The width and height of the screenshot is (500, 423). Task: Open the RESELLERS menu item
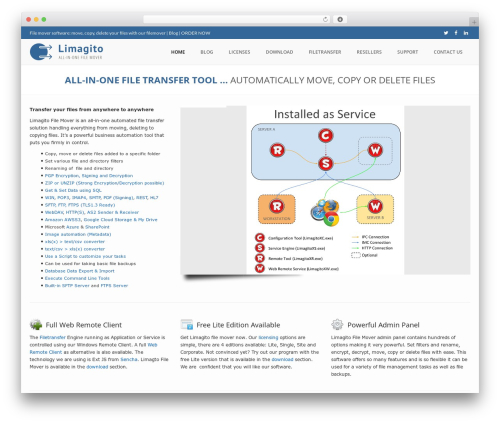[x=369, y=52]
